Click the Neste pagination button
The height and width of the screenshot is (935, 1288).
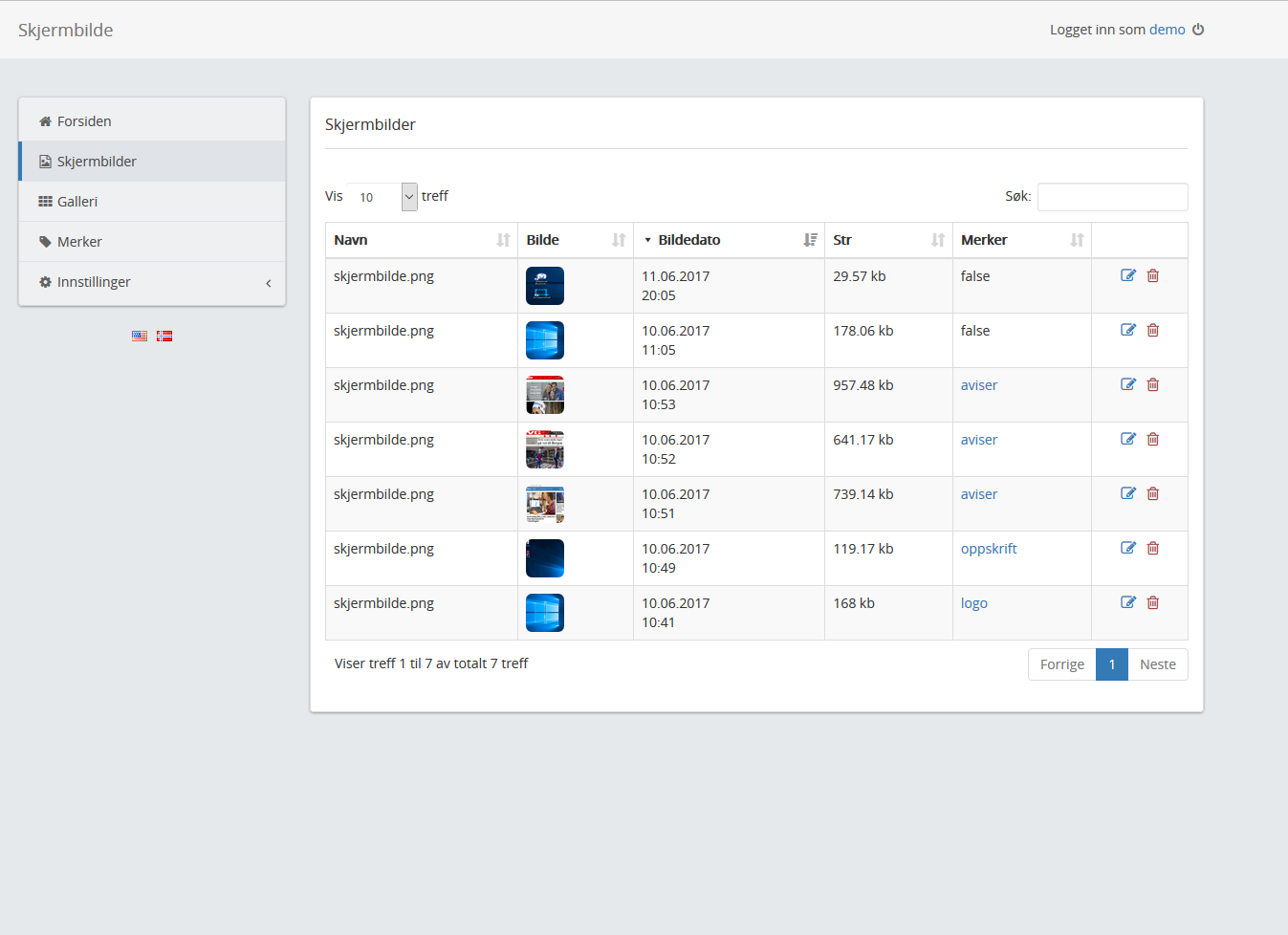[1157, 664]
